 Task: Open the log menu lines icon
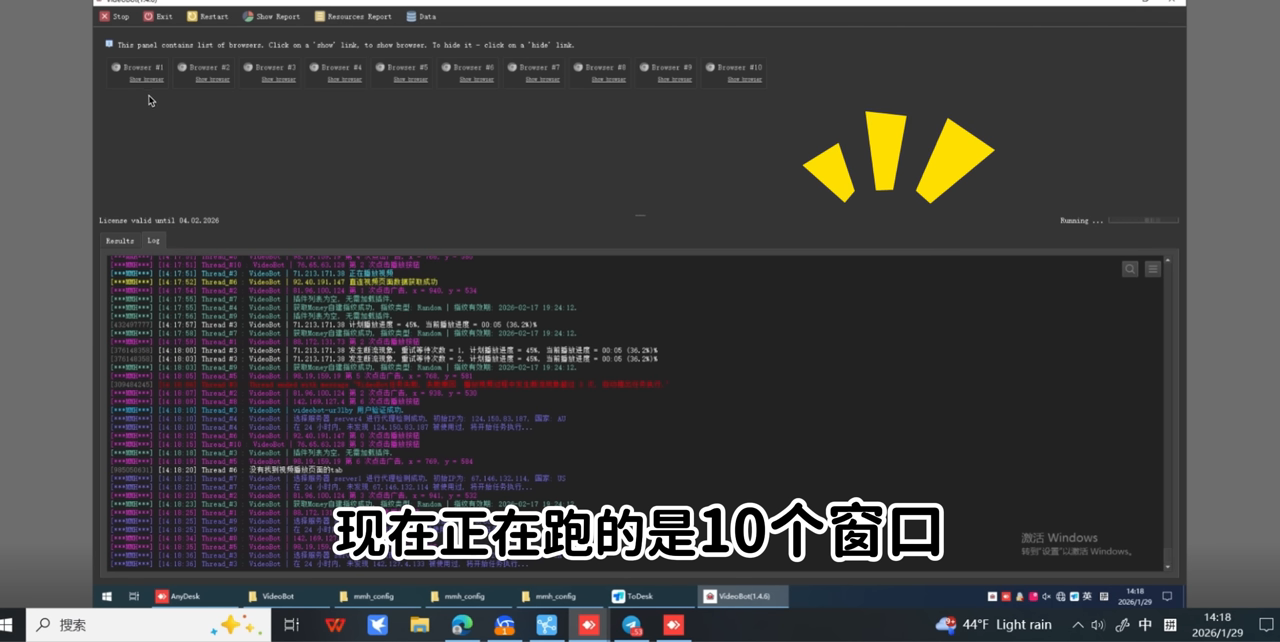coord(1153,269)
